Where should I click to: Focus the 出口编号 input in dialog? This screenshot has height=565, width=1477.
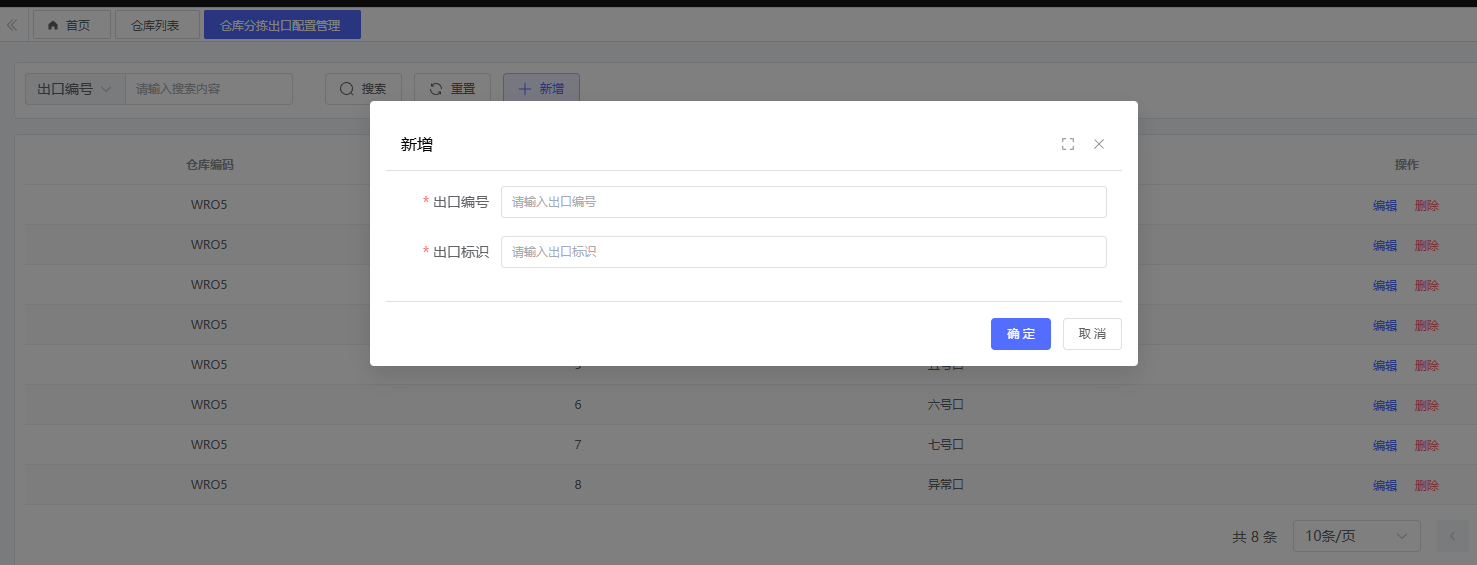(x=803, y=202)
